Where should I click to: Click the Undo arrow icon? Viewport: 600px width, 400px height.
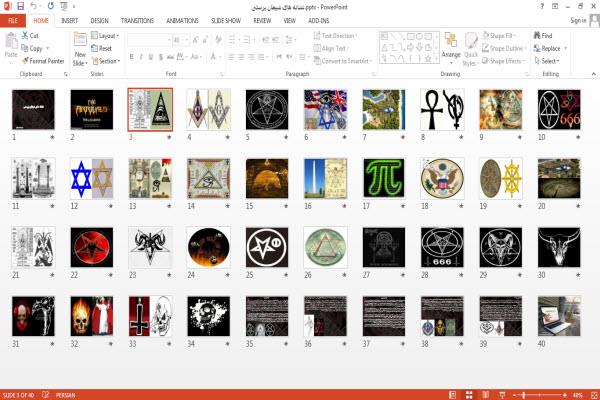(x=34, y=6)
